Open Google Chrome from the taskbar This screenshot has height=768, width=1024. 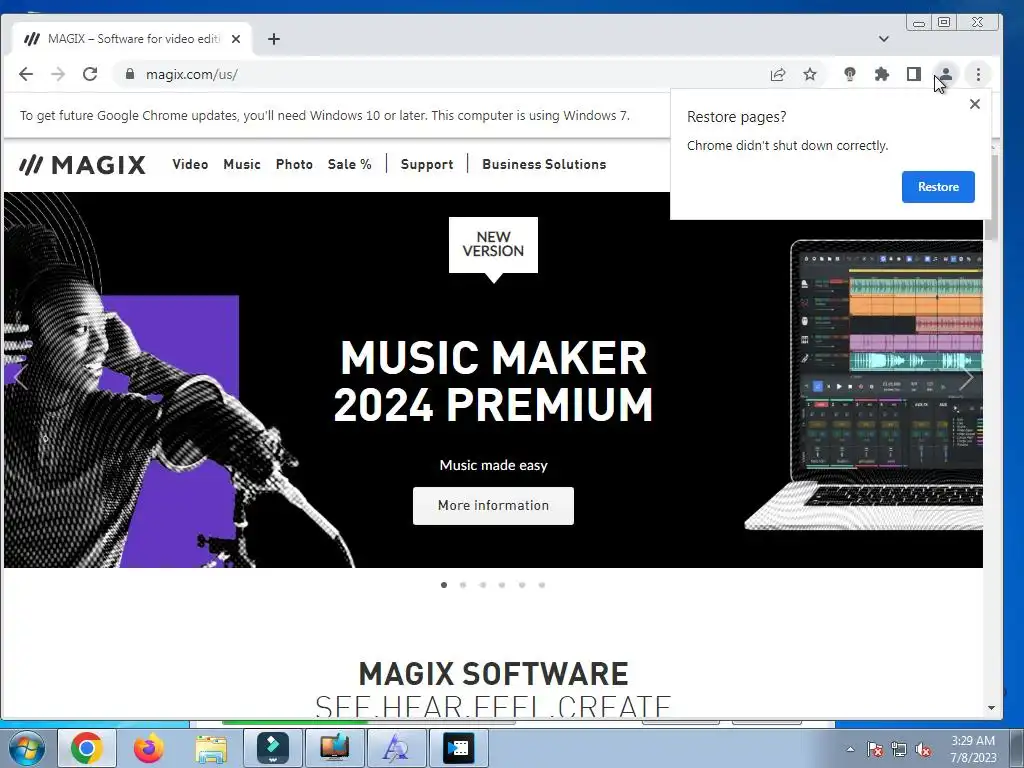(87, 748)
